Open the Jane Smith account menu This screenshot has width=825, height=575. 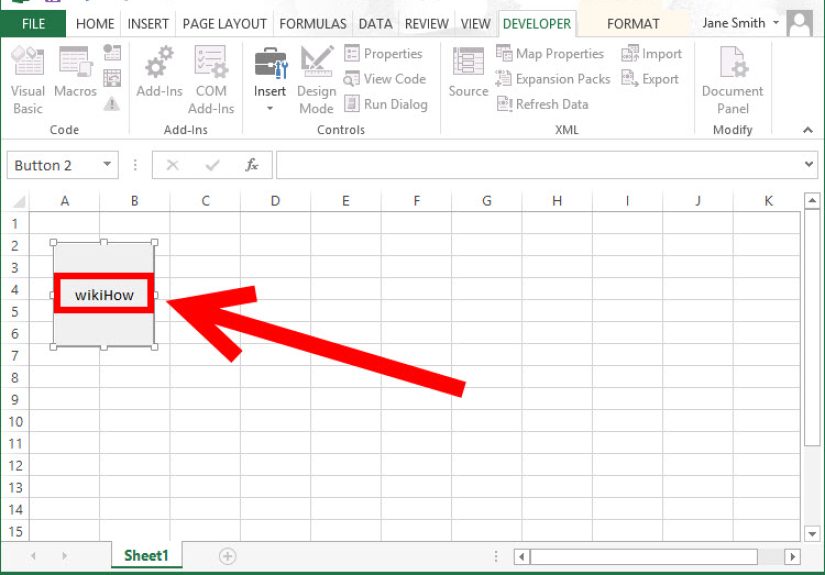point(740,23)
